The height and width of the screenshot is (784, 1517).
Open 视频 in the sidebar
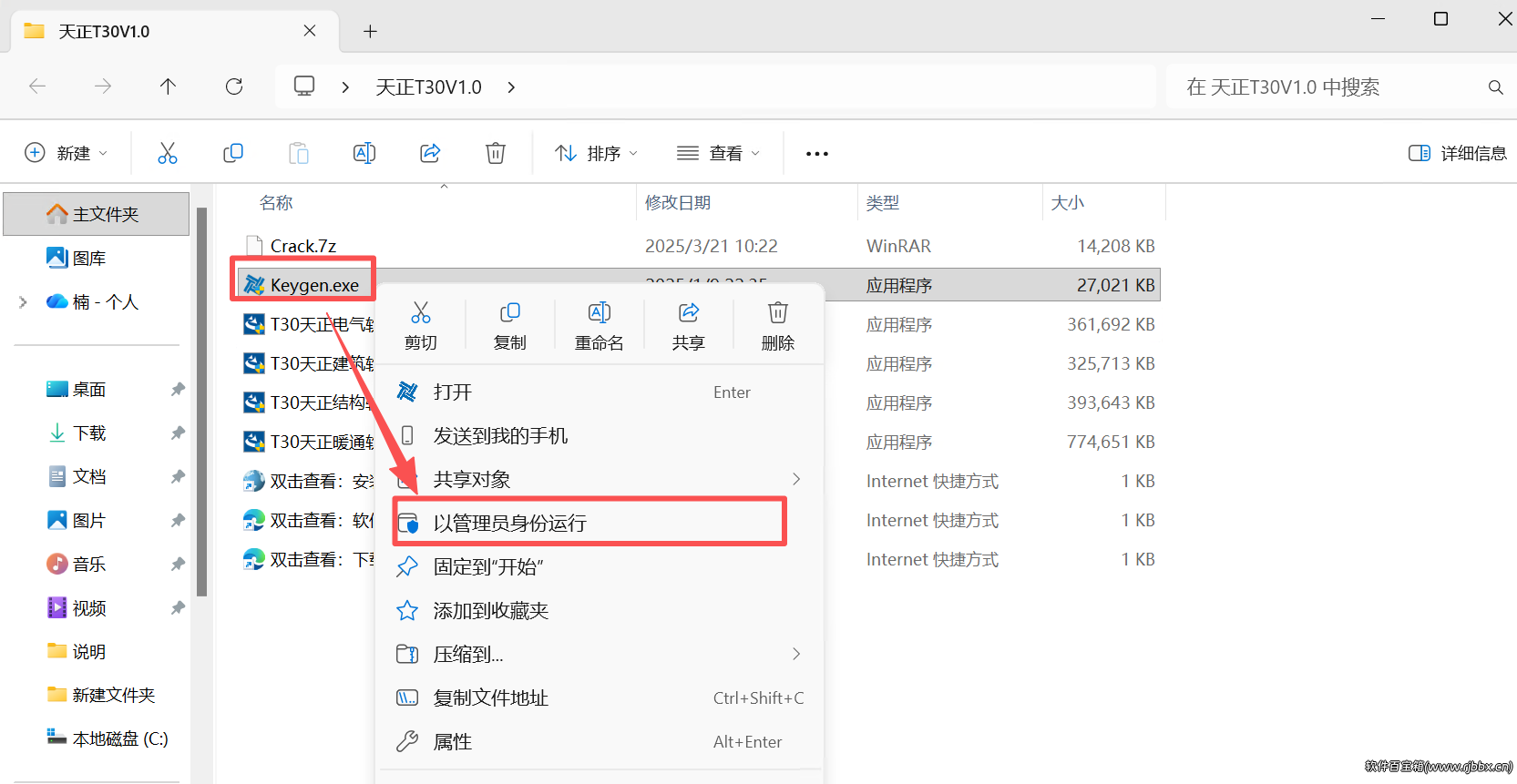(x=77, y=608)
